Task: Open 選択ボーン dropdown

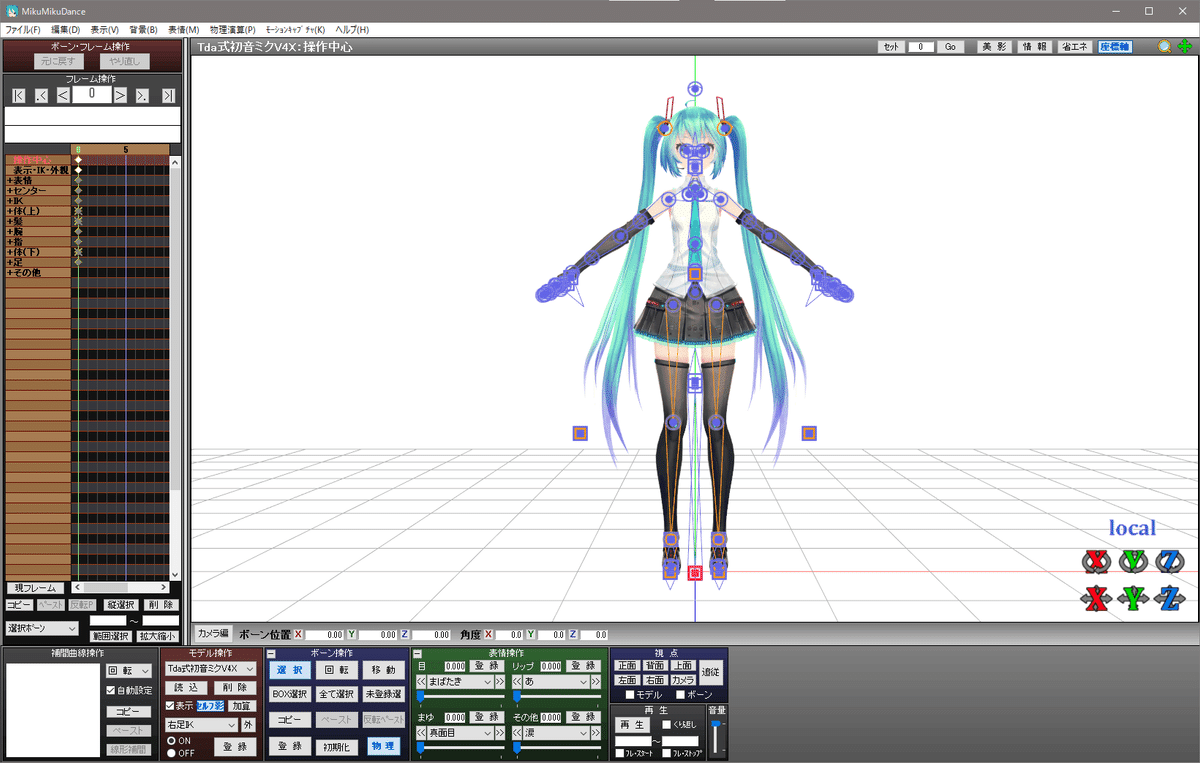Action: (x=42, y=628)
